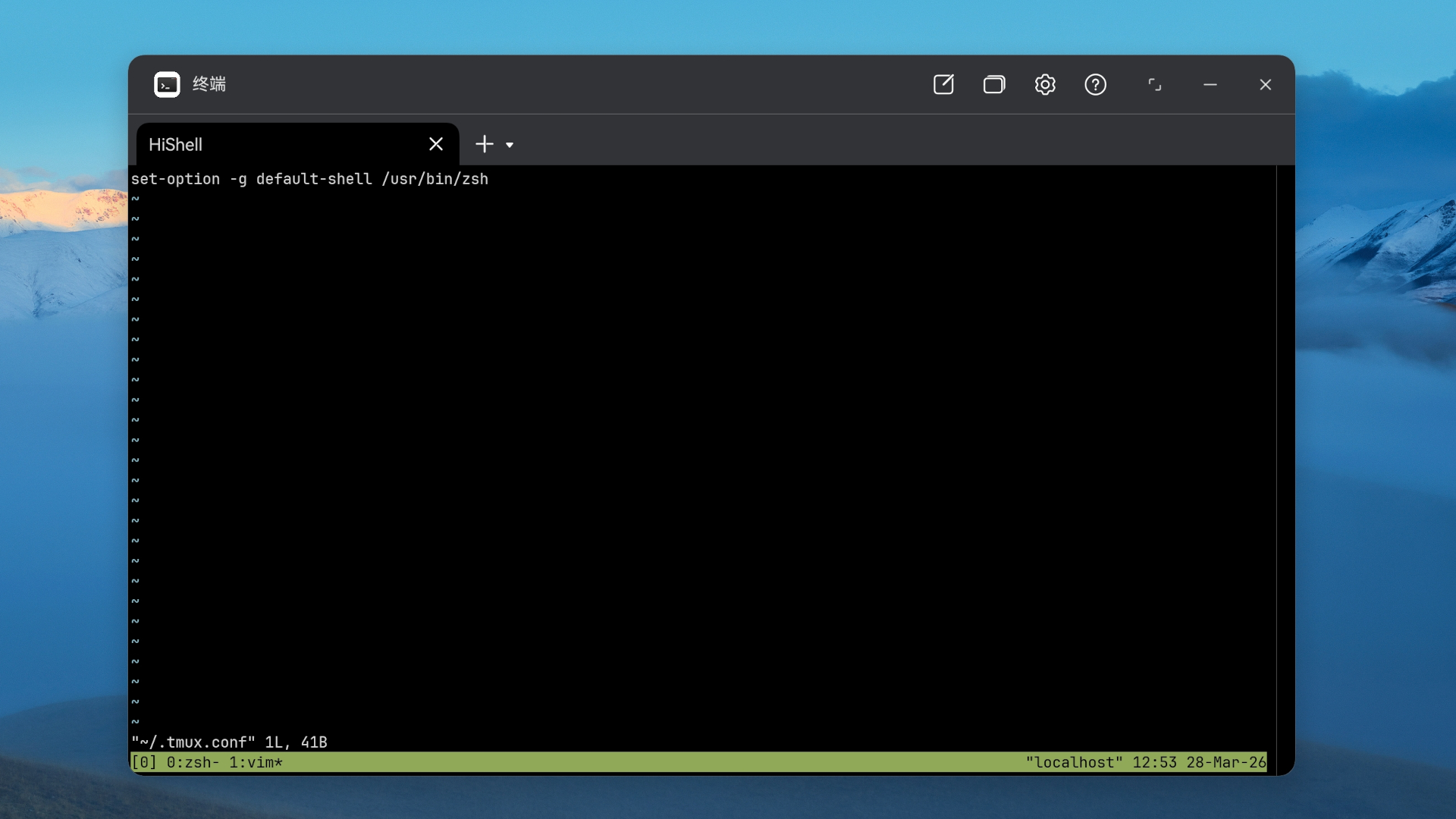Expand the new tab dropdown arrow

[510, 145]
